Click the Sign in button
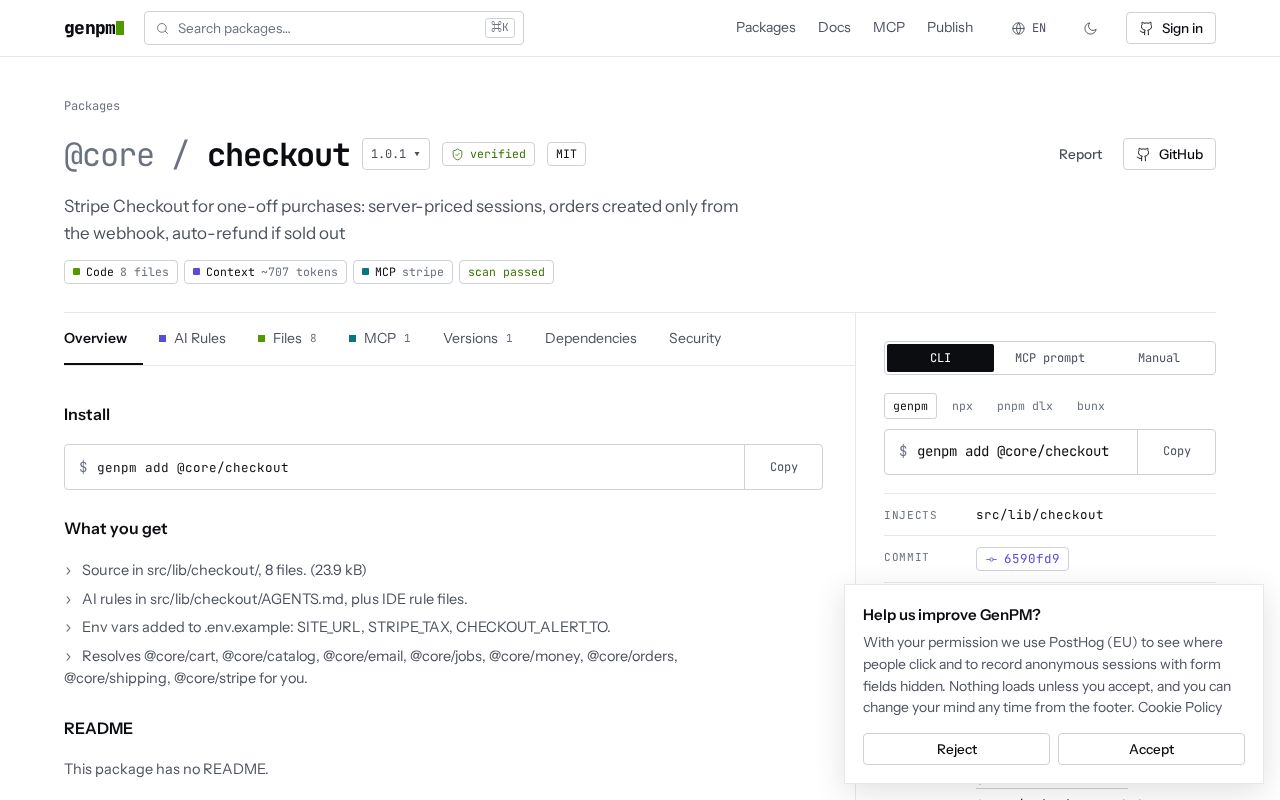The image size is (1280, 800). click(1171, 28)
